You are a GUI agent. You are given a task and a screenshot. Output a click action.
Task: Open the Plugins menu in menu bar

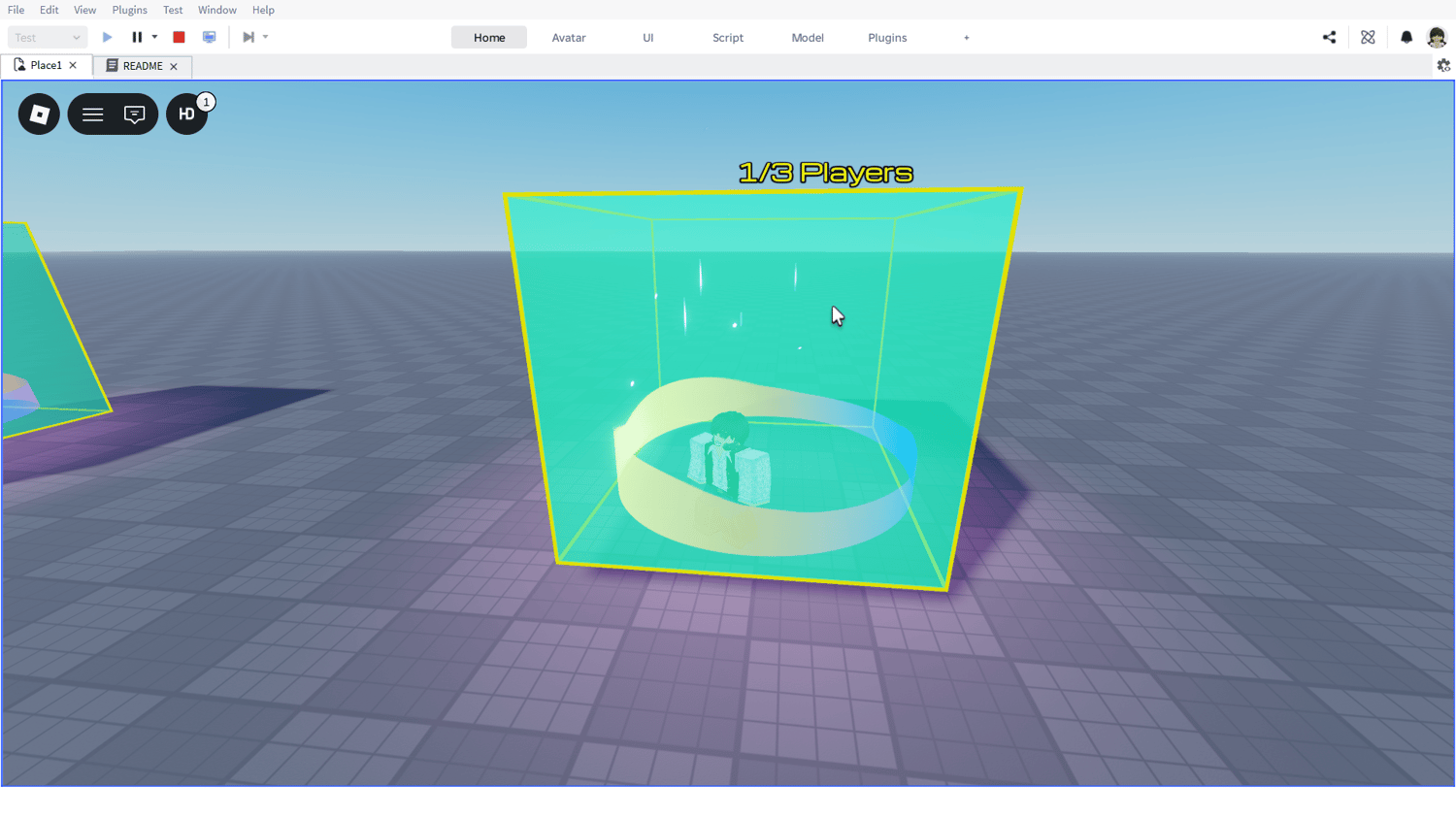tap(130, 10)
